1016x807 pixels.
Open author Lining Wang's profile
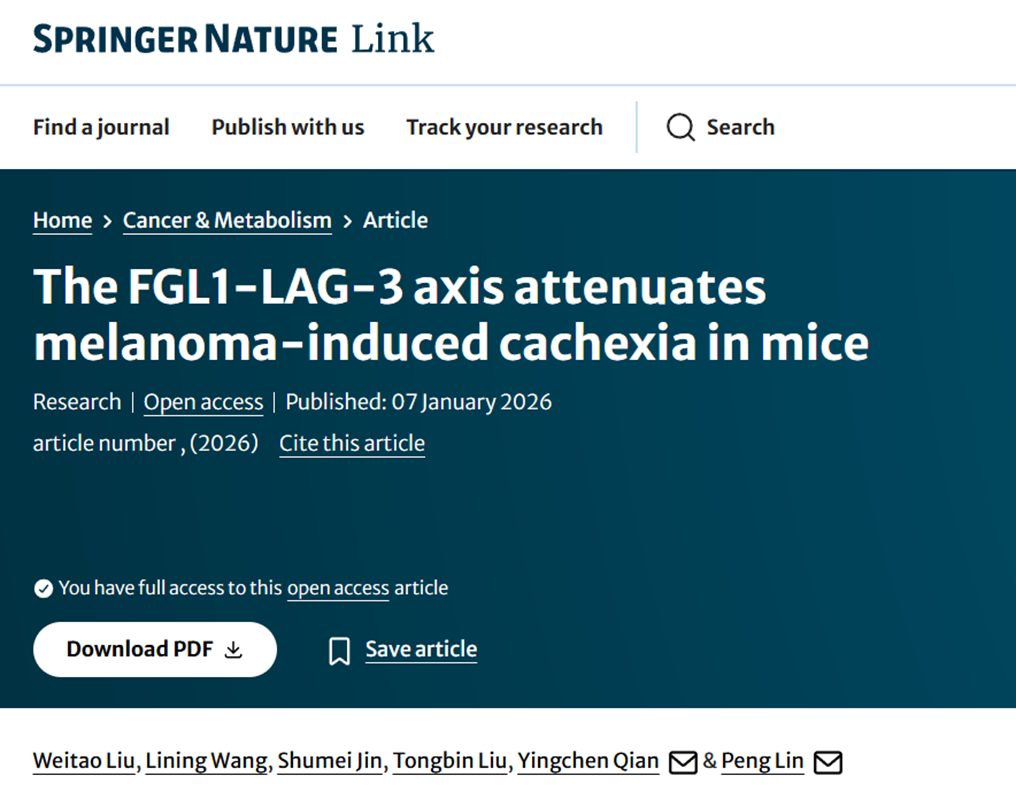point(207,761)
